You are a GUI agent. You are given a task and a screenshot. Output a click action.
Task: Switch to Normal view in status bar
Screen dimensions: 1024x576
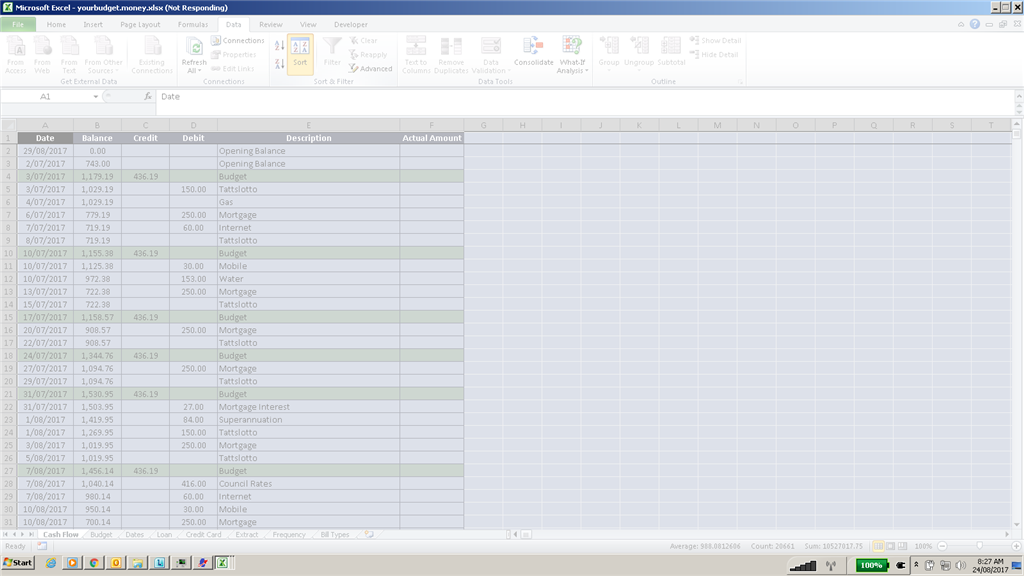pos(878,546)
